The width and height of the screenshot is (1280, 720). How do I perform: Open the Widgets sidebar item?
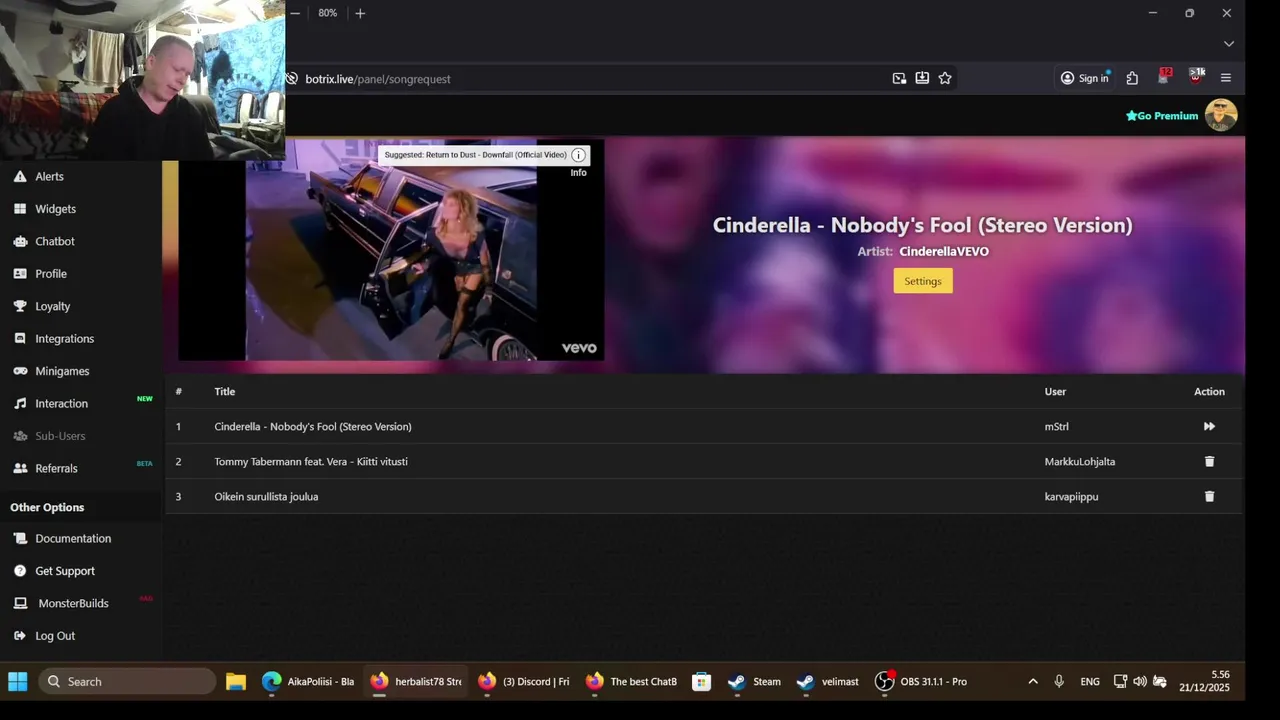(x=55, y=209)
